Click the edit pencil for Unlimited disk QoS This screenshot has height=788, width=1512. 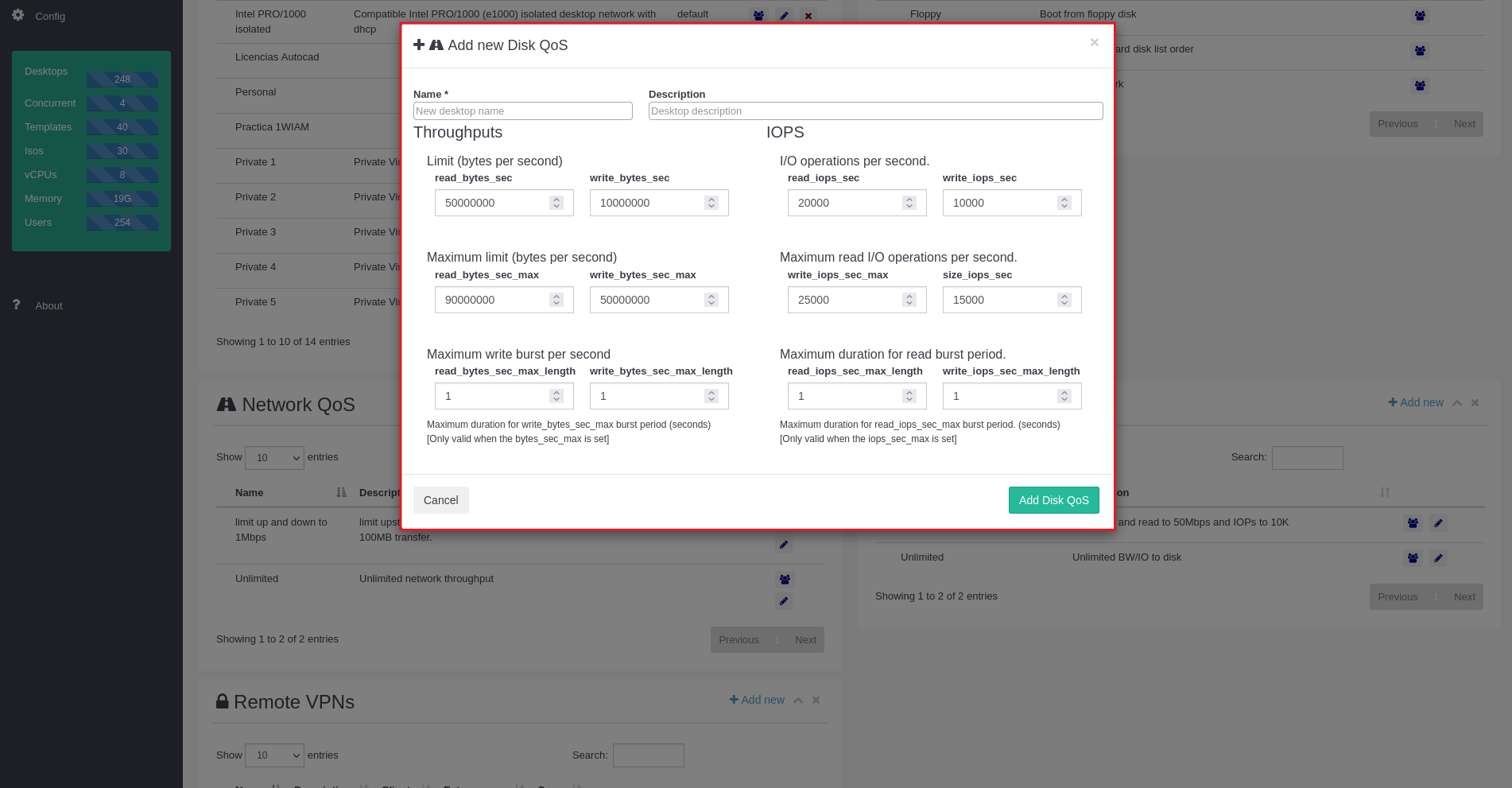pyautogui.click(x=1438, y=558)
